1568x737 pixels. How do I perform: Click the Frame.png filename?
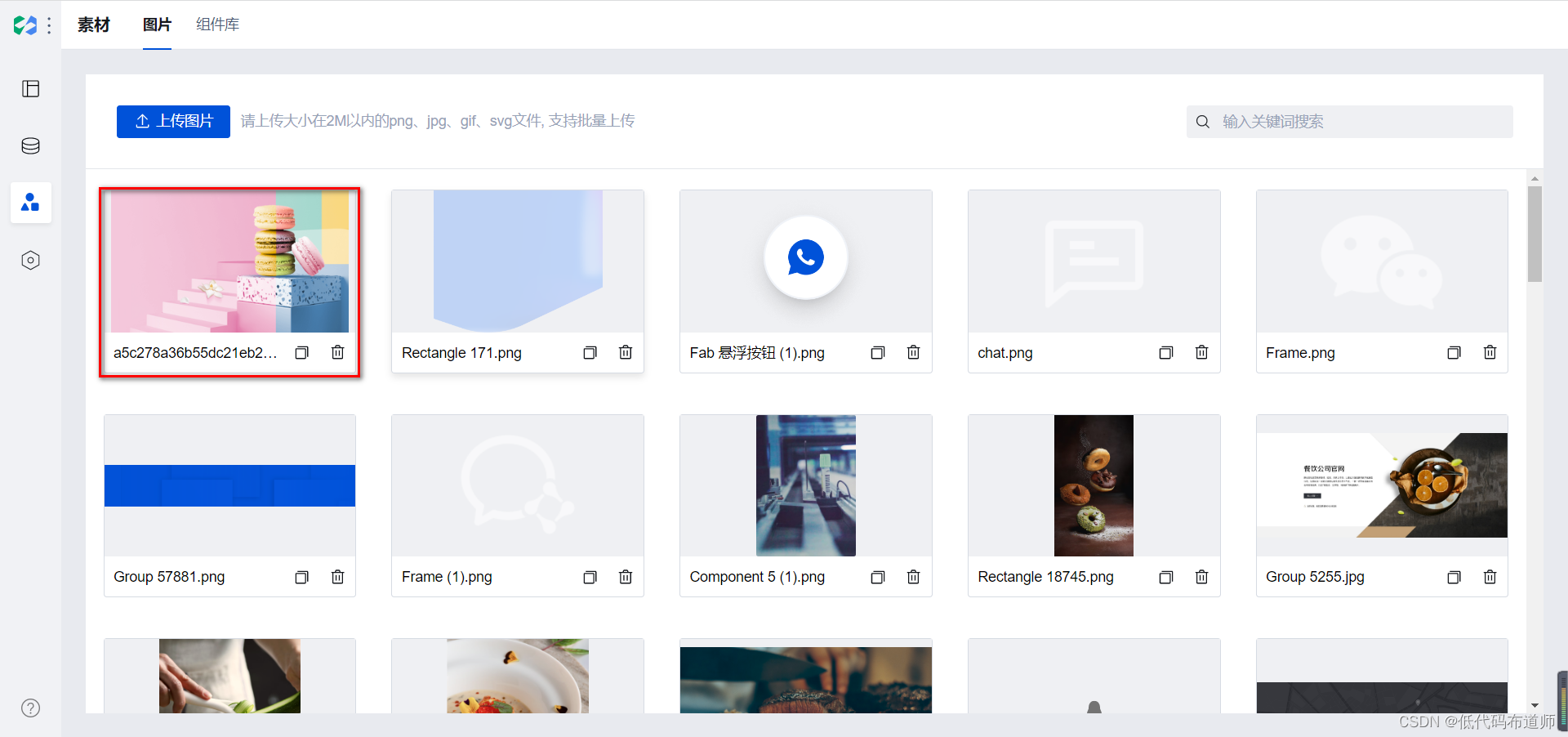[x=1300, y=353]
